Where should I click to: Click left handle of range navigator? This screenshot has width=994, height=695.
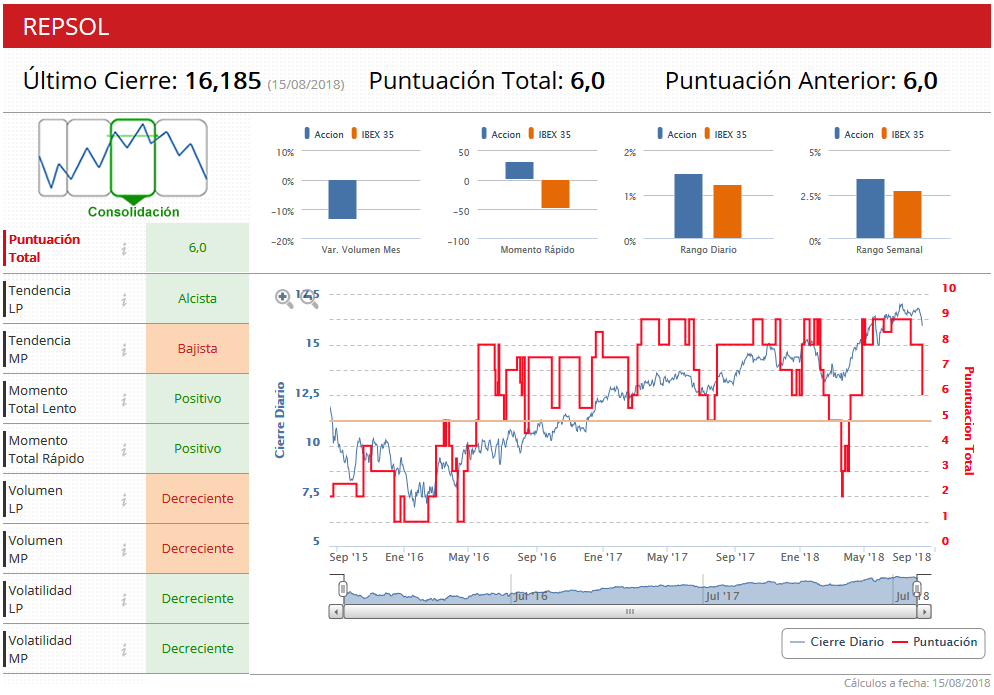[343, 589]
